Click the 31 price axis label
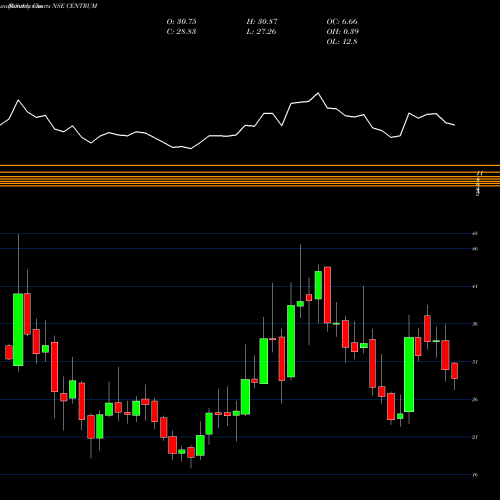Screen dimensions: 500x500 pos(475,362)
